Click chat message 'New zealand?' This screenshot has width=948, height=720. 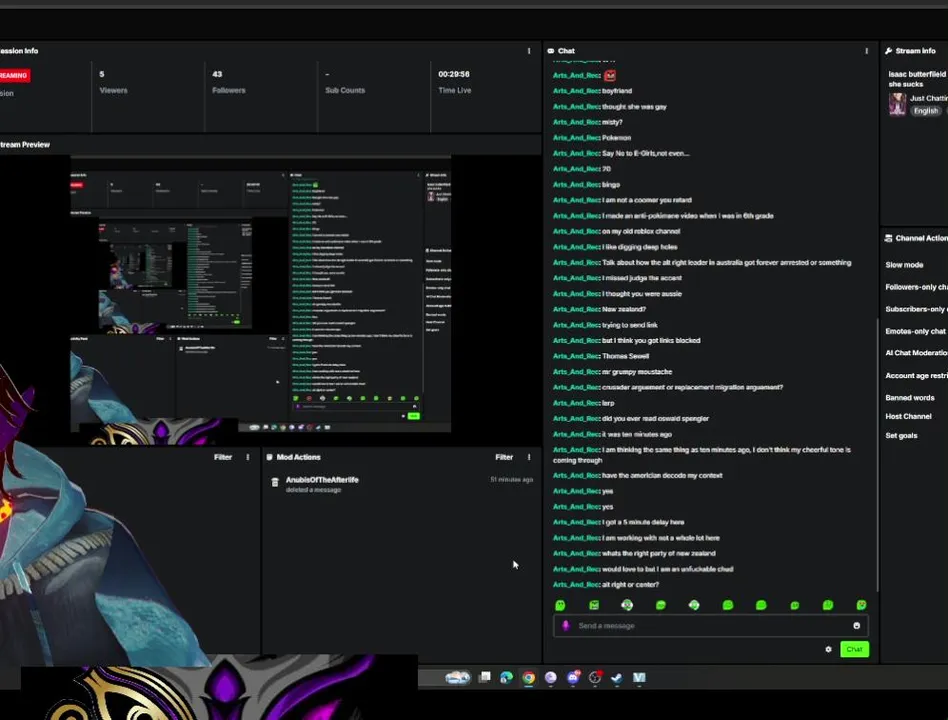tap(624, 310)
